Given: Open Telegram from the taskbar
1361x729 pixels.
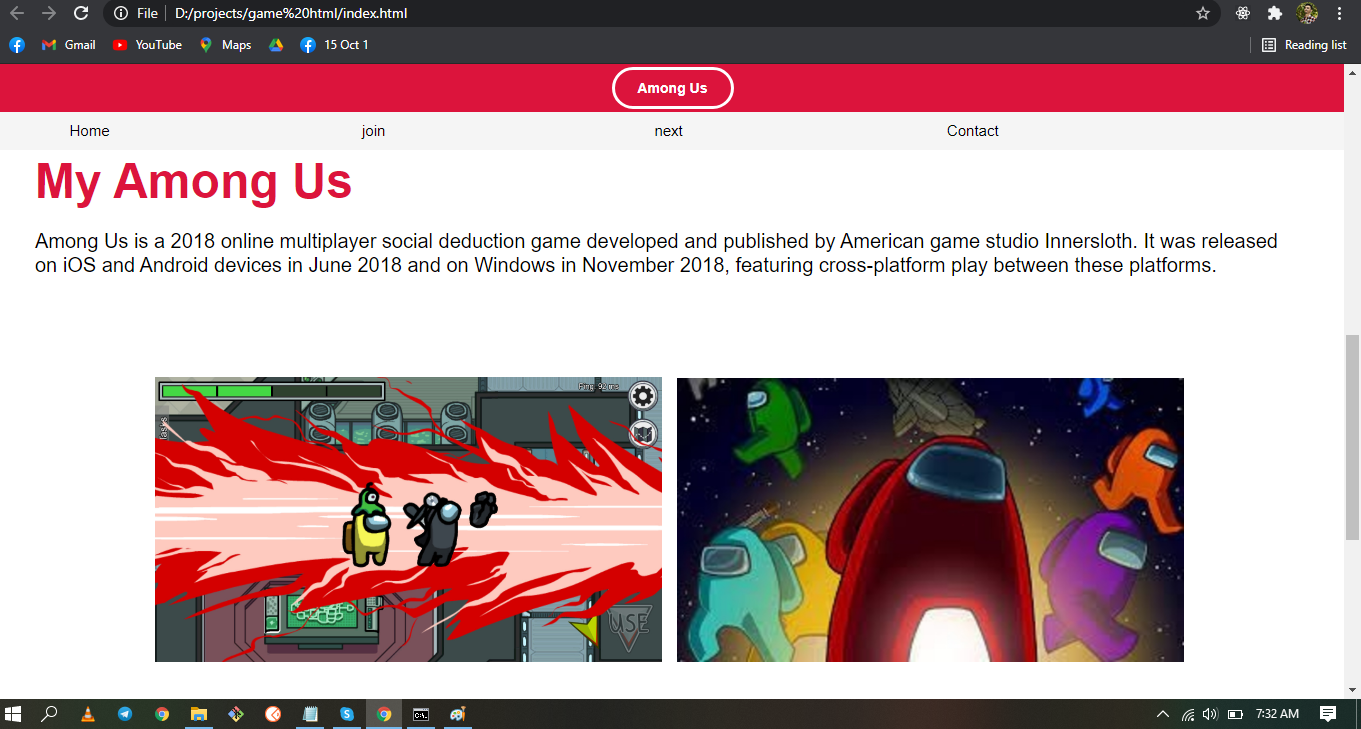Looking at the screenshot, I should [125, 714].
